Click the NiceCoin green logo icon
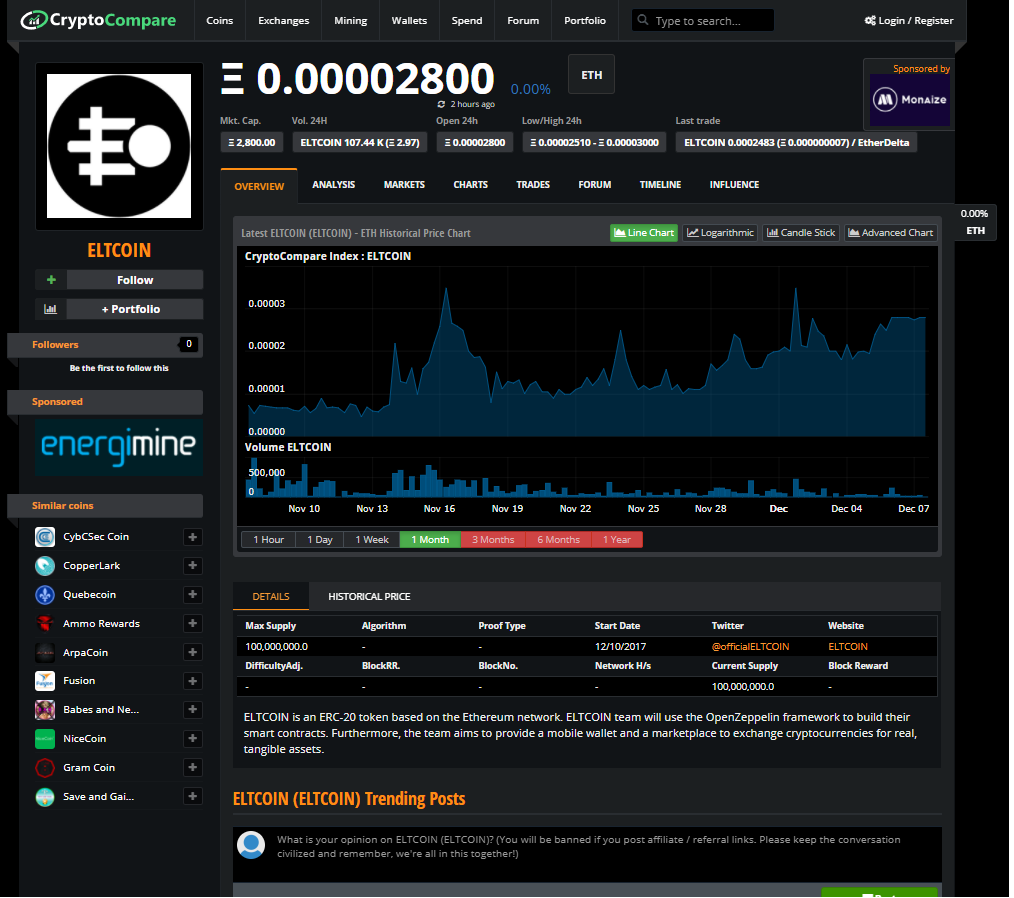 coord(45,738)
